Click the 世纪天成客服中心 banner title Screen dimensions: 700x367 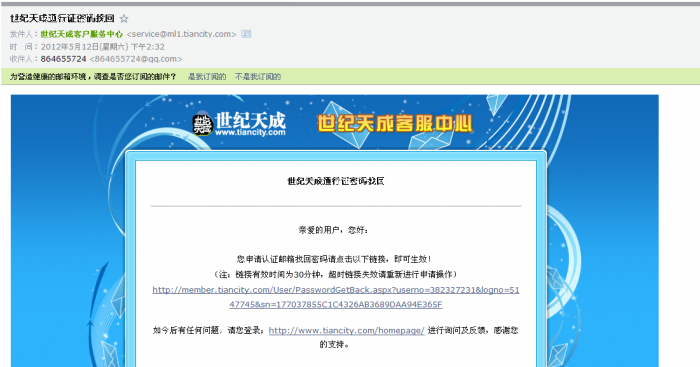point(395,124)
